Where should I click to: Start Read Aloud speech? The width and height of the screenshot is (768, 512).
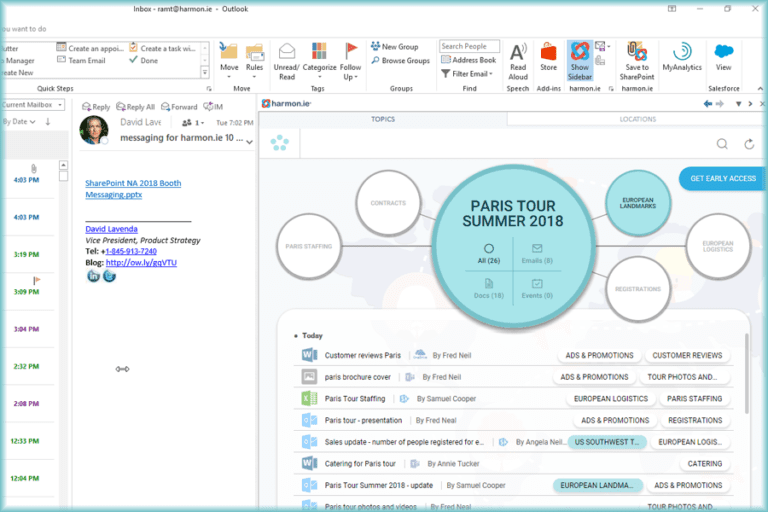click(x=518, y=61)
